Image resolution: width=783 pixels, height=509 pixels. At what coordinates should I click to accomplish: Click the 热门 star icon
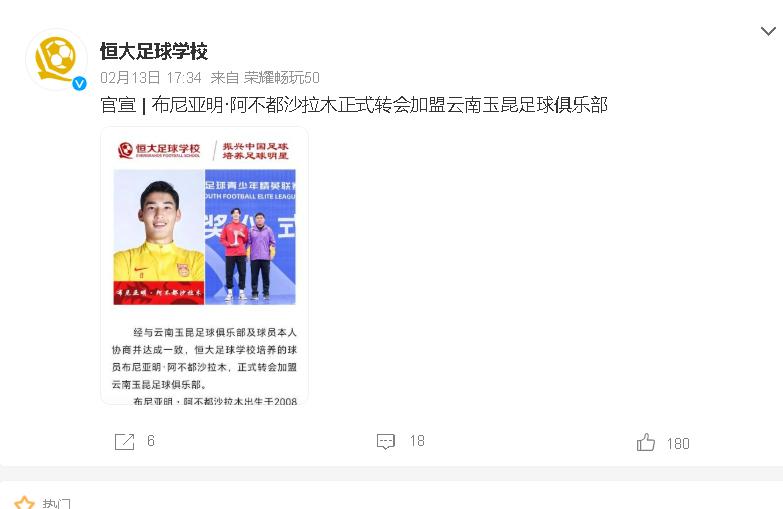24,503
